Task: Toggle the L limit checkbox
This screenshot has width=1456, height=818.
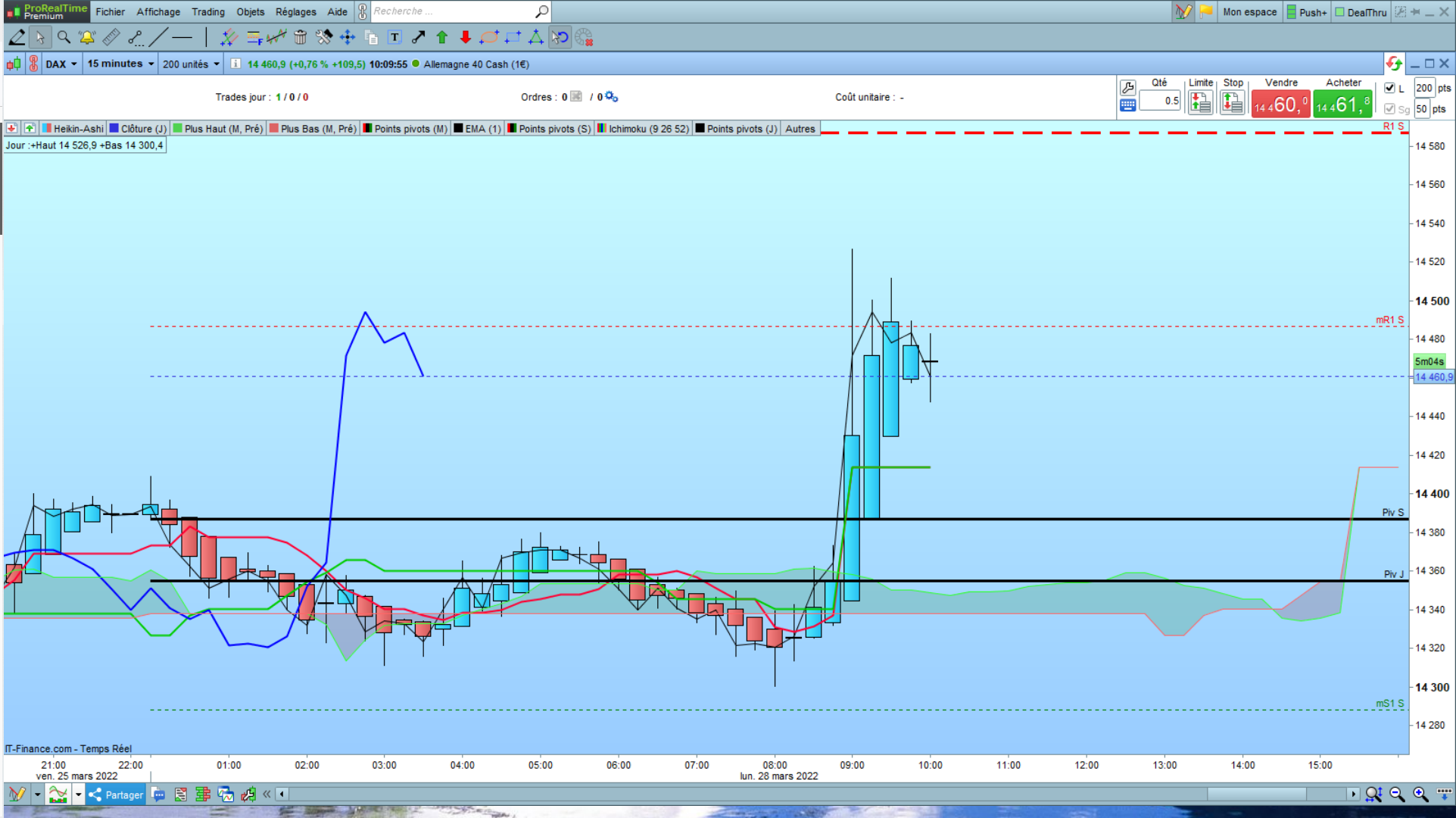Action: tap(1389, 88)
